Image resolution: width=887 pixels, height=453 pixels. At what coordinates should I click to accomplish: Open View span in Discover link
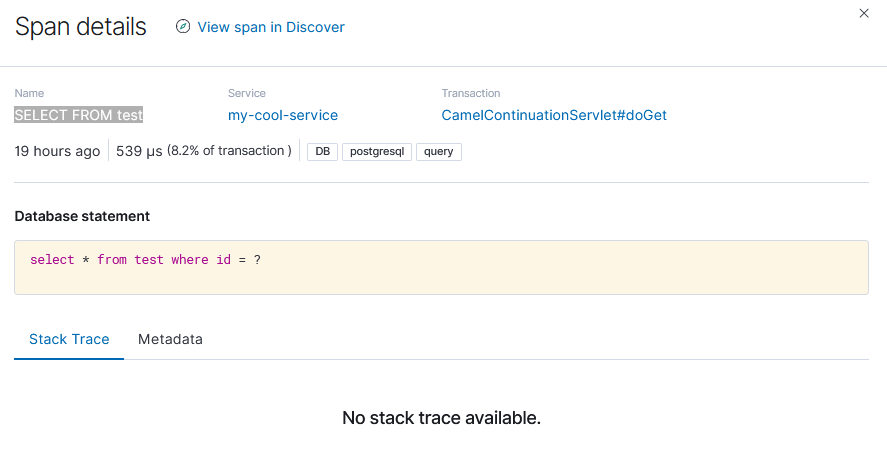(x=270, y=27)
